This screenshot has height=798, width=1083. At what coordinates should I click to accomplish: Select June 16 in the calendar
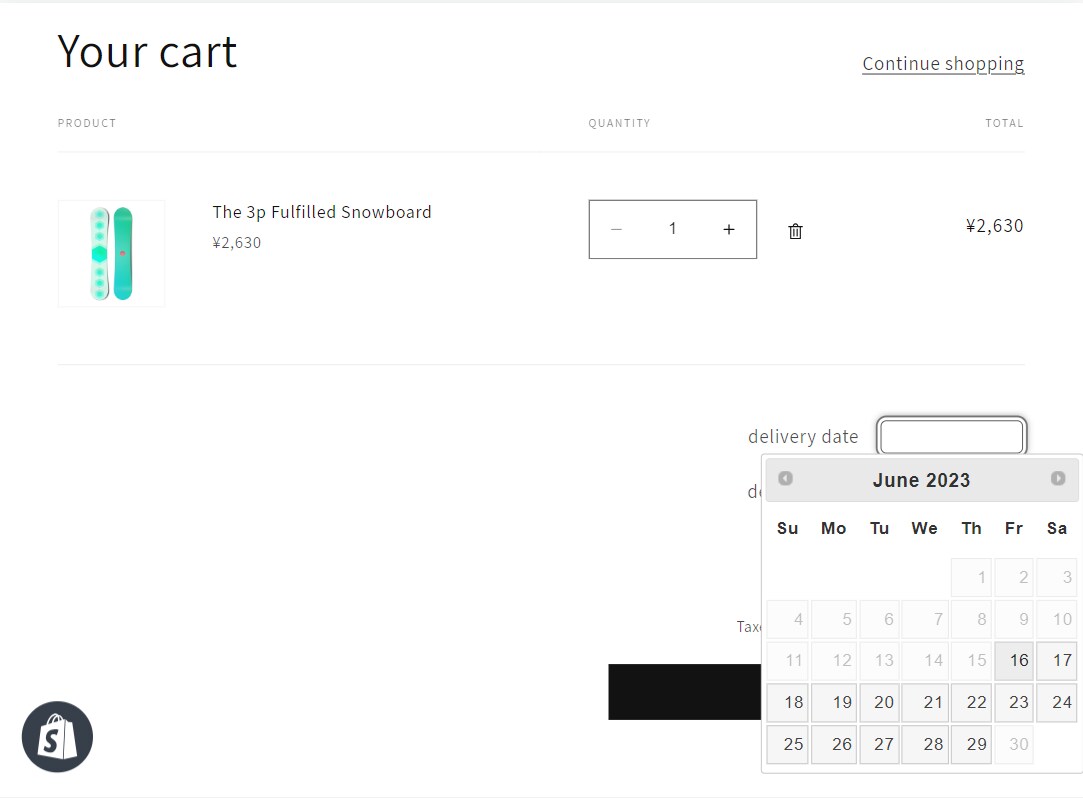click(x=1014, y=661)
